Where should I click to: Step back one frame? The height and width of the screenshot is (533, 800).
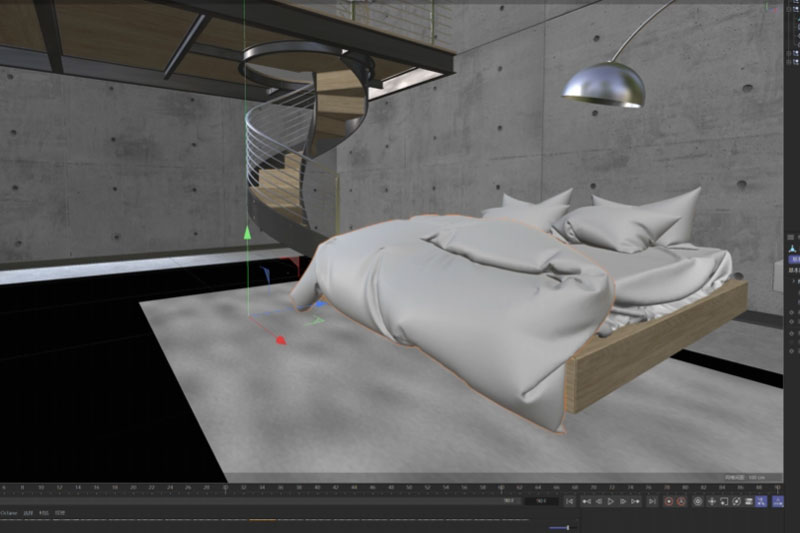pos(598,501)
